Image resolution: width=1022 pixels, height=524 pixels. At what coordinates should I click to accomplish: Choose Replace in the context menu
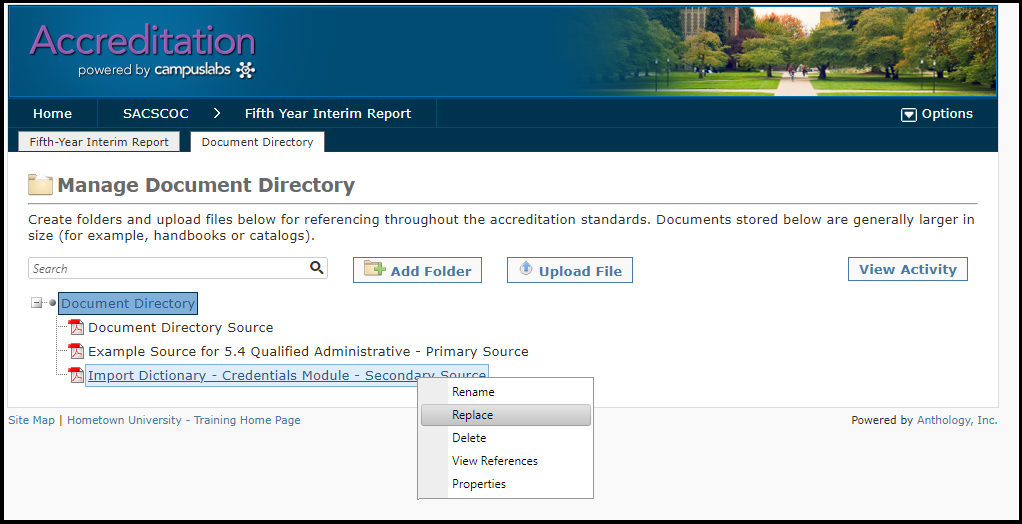click(x=473, y=415)
